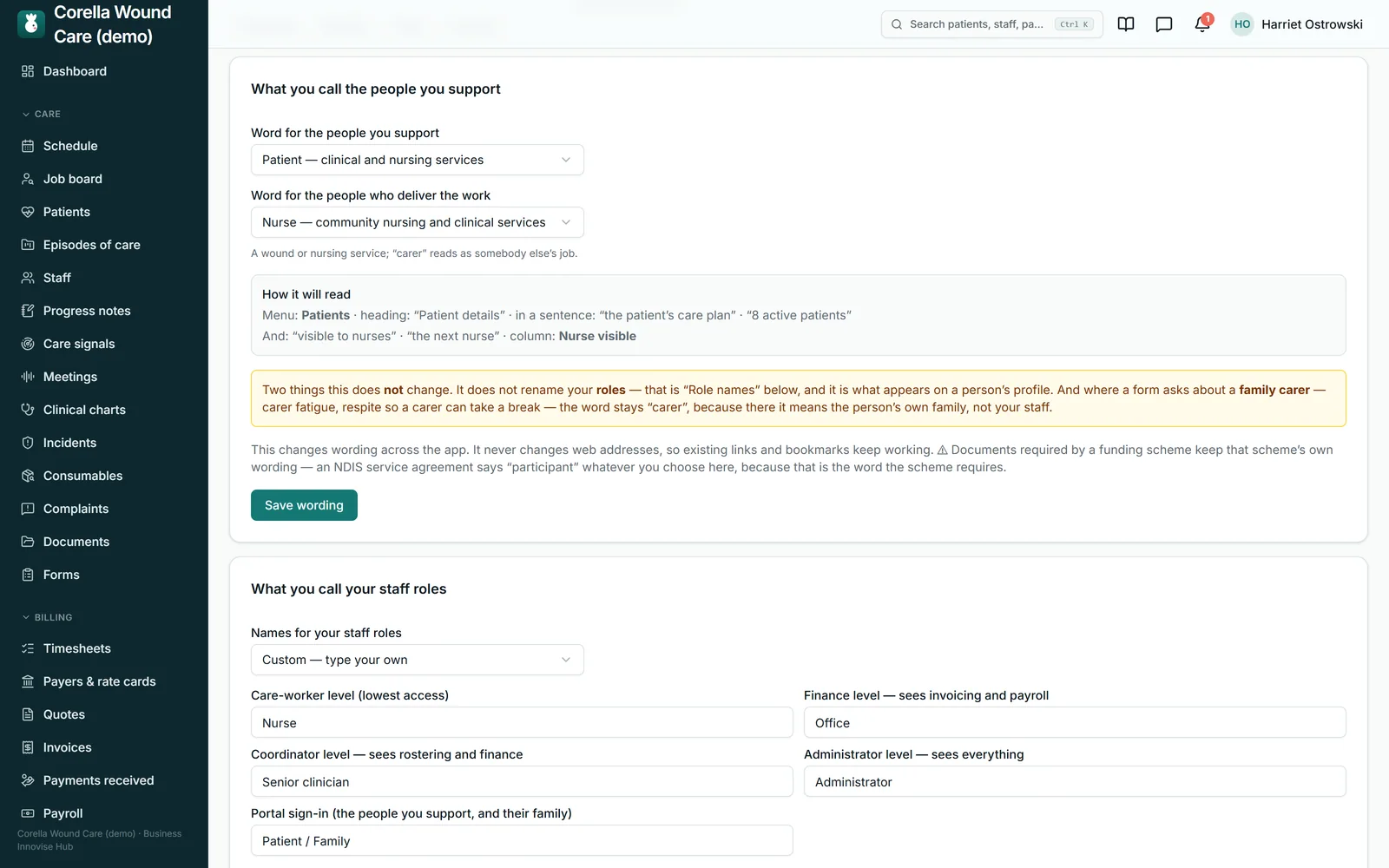Click the Care-worker level field containing Nurse

(x=522, y=722)
